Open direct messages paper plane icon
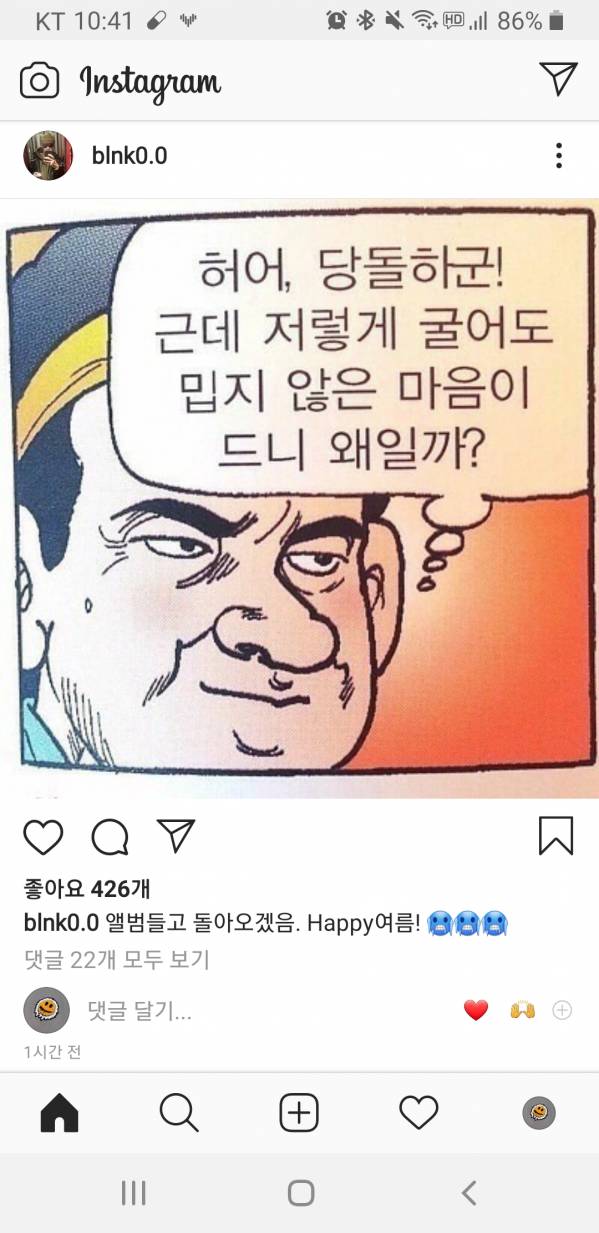Viewport: 599px width, 1233px height. (x=558, y=79)
